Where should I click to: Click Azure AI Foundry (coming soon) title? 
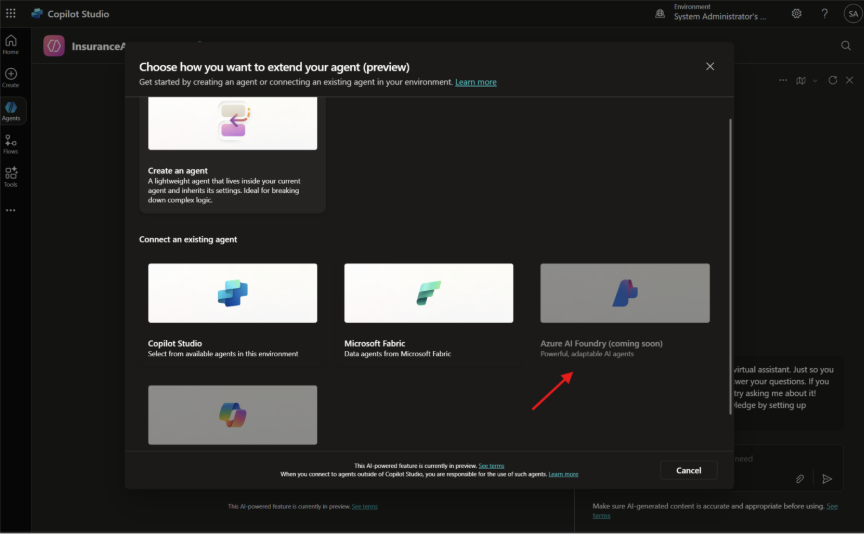click(x=601, y=343)
